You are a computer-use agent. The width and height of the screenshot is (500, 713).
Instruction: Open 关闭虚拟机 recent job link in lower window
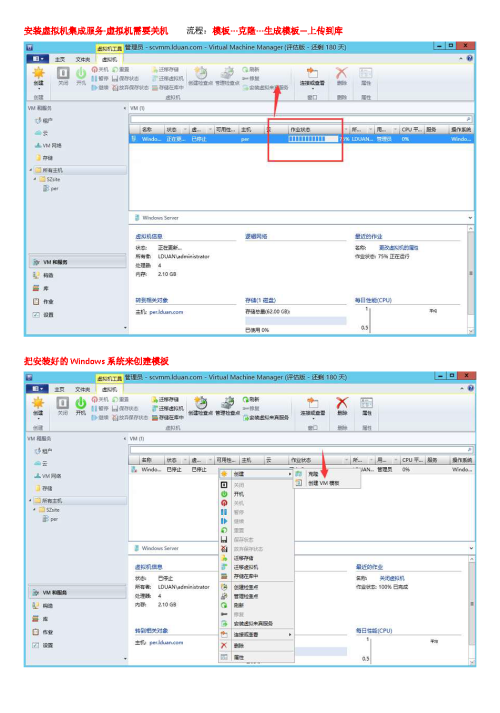tap(392, 578)
